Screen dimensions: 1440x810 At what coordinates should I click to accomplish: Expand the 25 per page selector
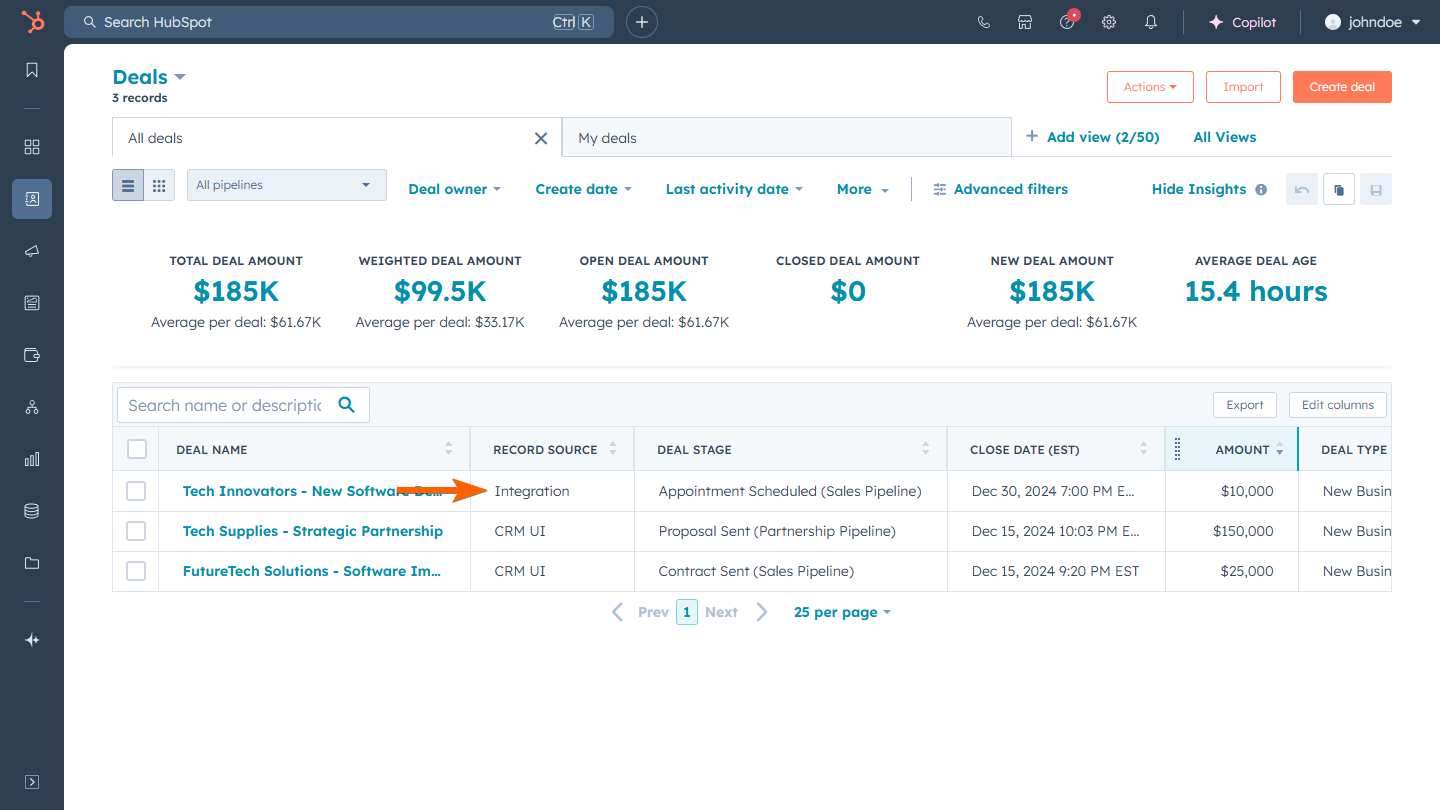tap(841, 612)
